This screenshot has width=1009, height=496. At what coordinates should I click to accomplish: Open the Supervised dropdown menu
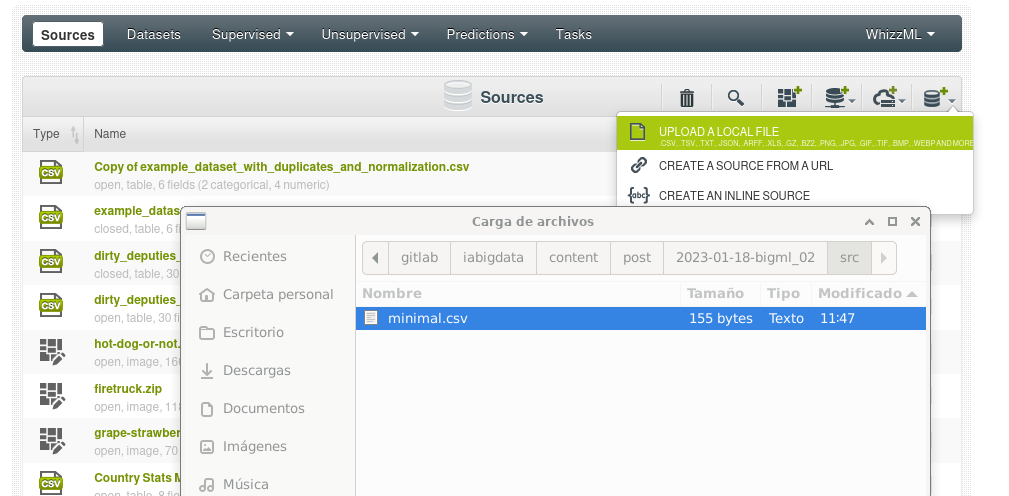pyautogui.click(x=252, y=34)
